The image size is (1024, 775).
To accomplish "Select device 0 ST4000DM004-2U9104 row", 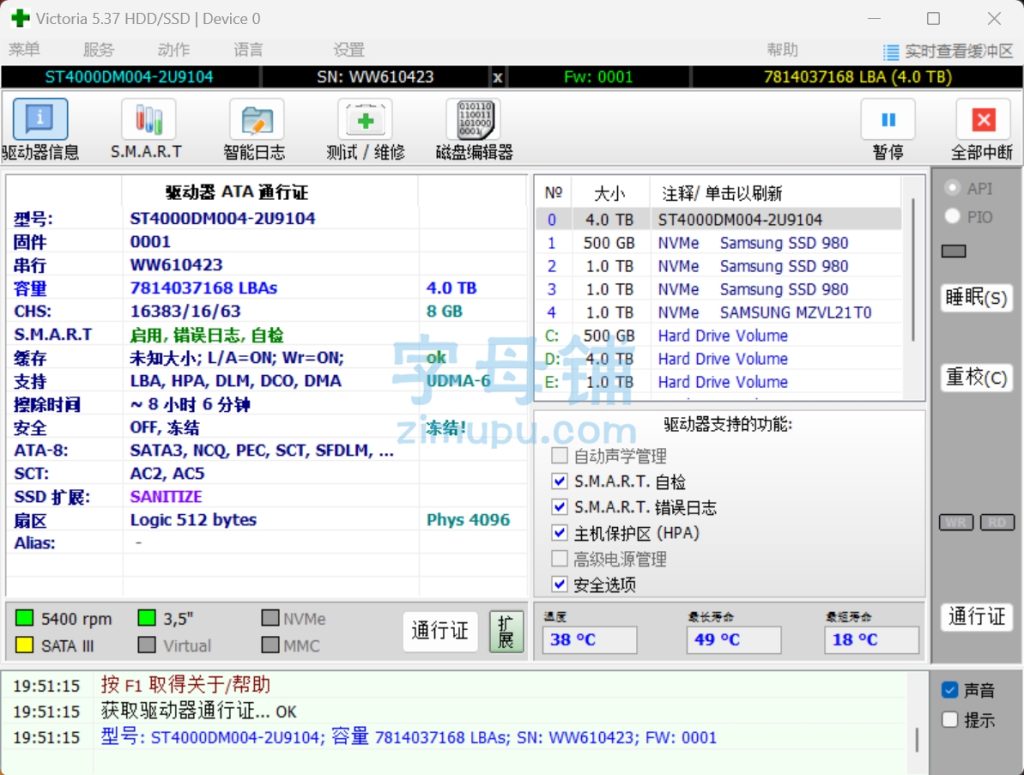I will coord(718,219).
